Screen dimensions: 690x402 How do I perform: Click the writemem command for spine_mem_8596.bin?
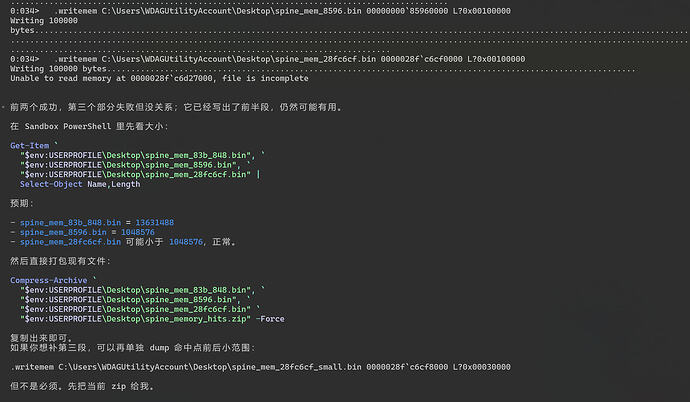tap(283, 11)
